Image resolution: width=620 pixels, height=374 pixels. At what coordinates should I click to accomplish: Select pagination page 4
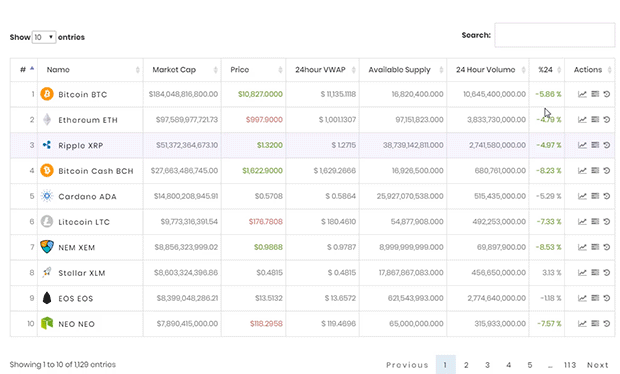click(x=508, y=365)
